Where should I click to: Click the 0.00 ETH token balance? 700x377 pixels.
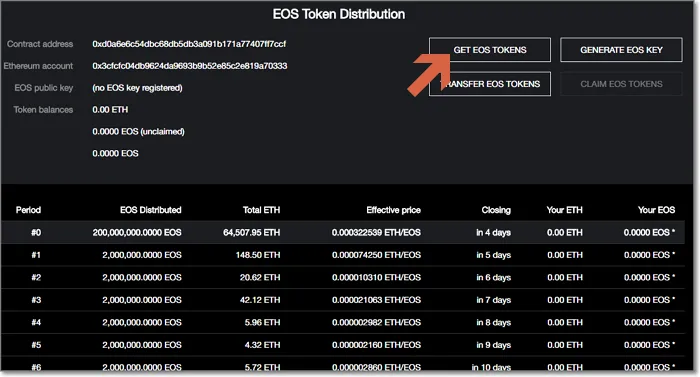(110, 109)
